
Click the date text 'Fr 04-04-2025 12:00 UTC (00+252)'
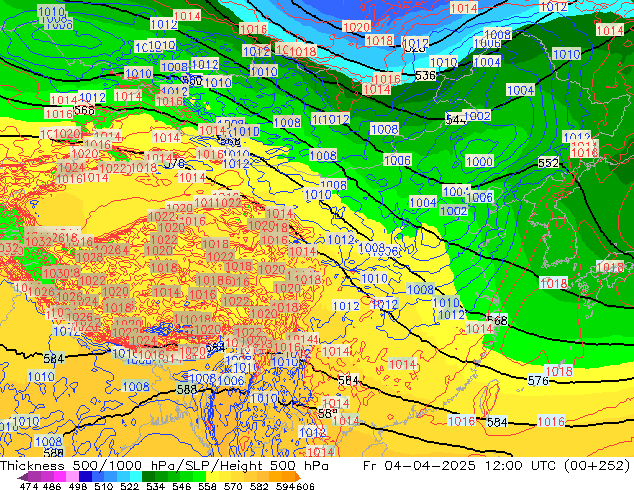click(x=497, y=465)
